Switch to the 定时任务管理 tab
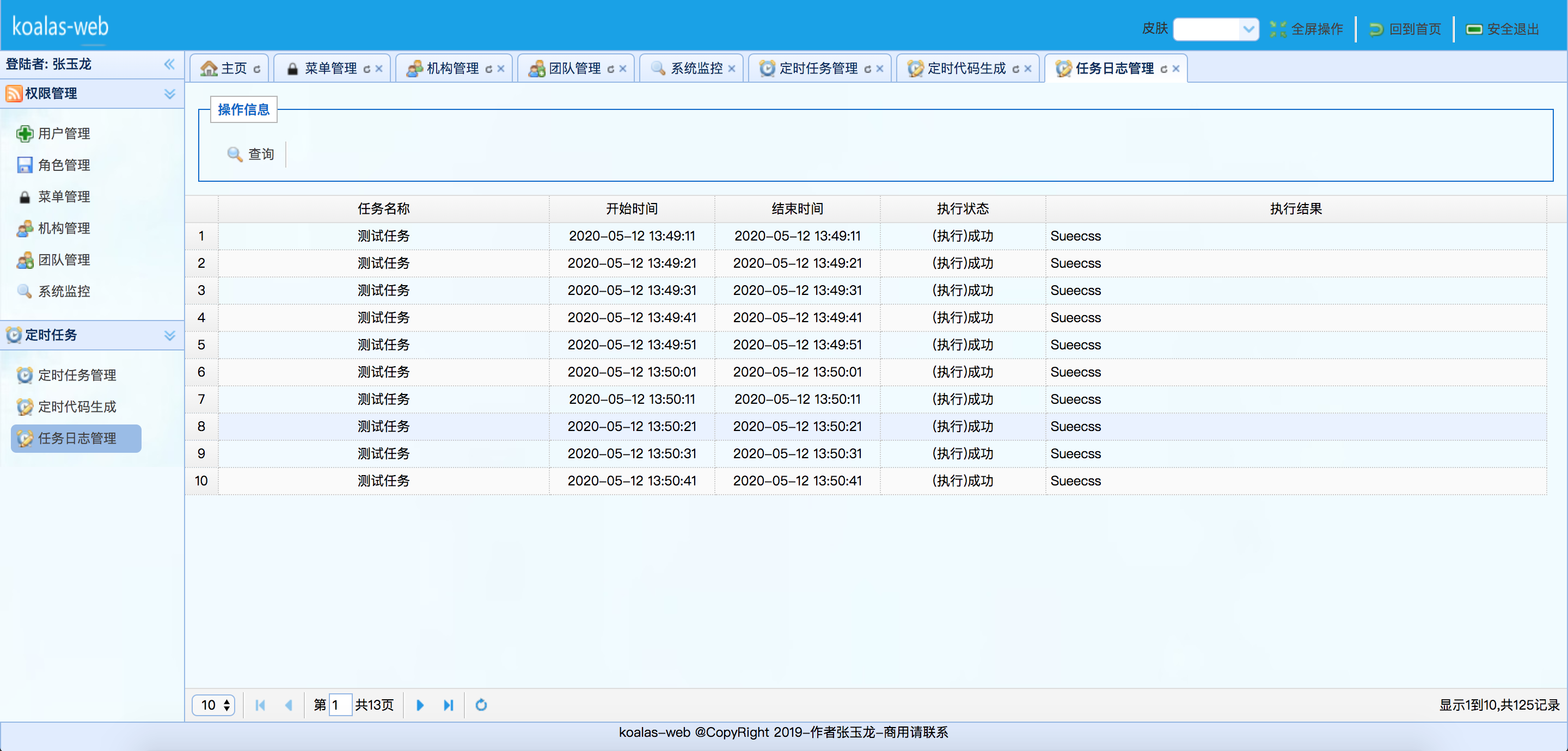The width and height of the screenshot is (1568, 751). [818, 68]
